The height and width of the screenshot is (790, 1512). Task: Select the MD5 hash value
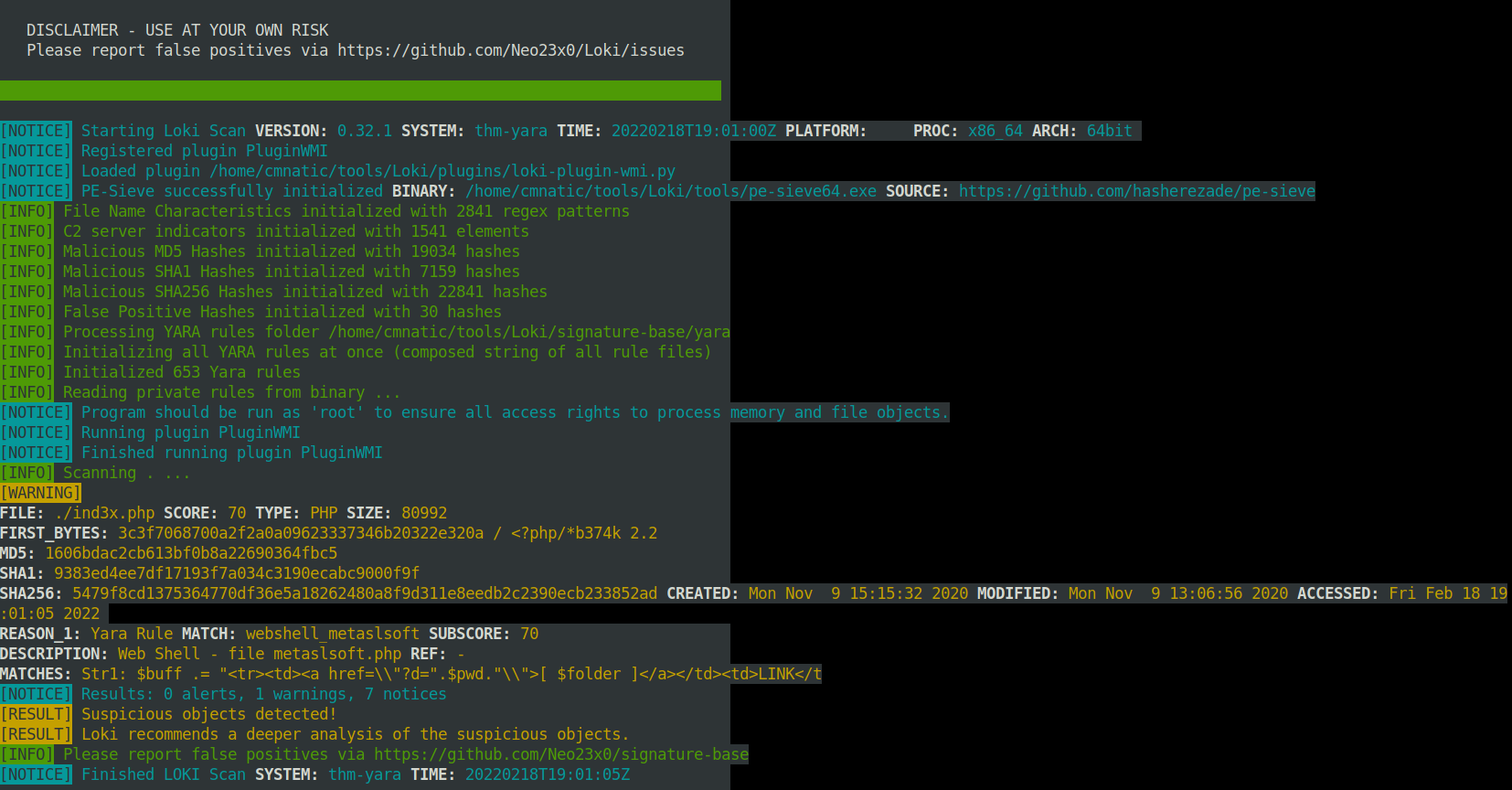coord(191,553)
